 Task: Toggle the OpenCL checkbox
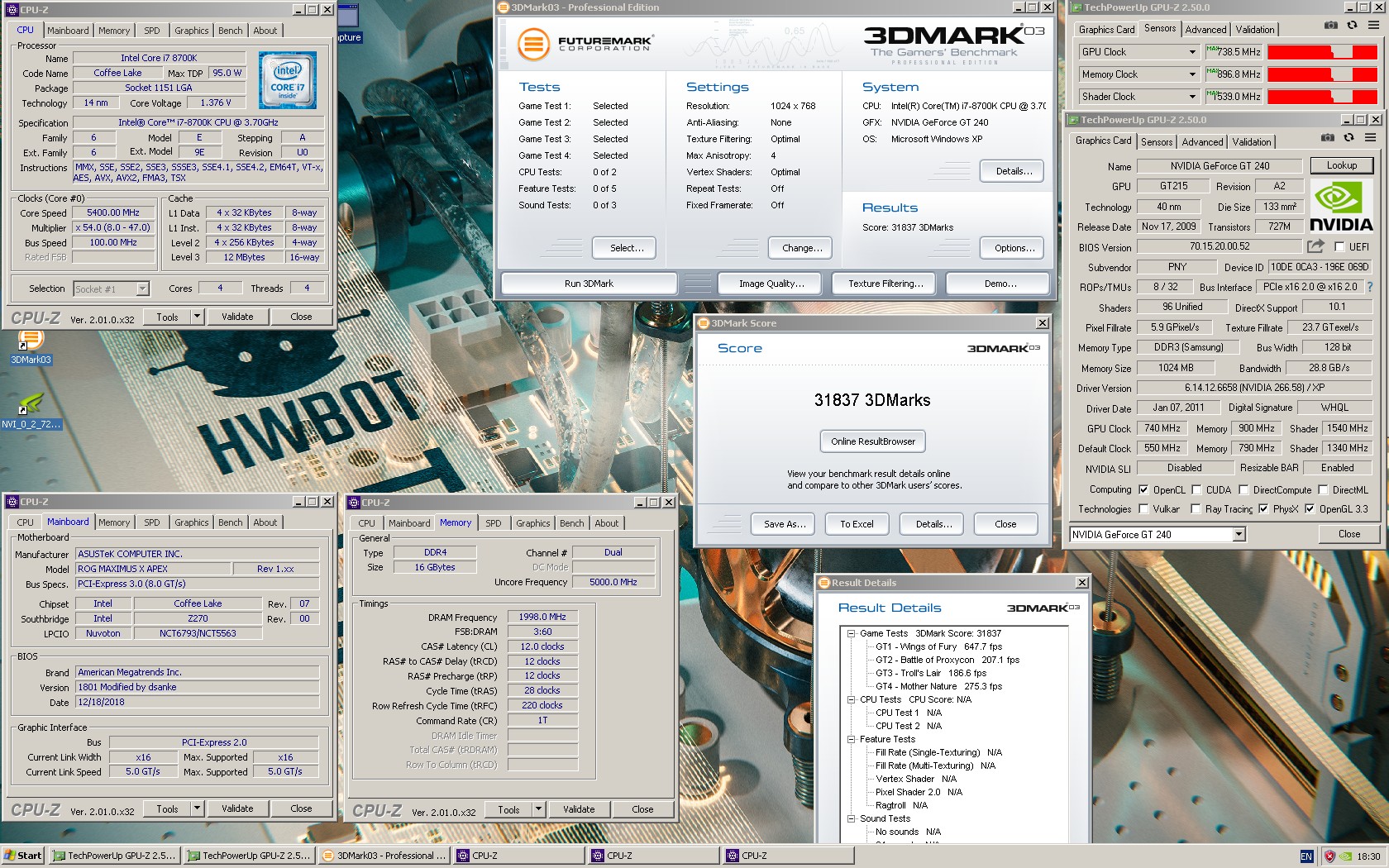click(1143, 489)
